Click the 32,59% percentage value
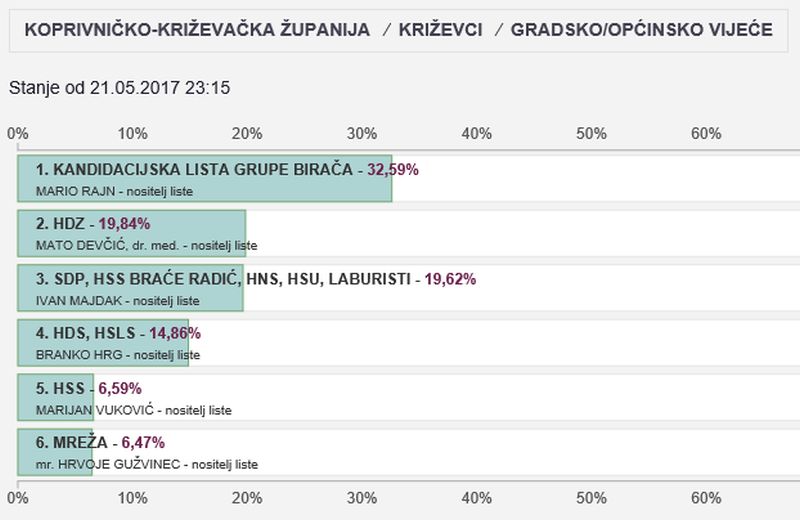Image resolution: width=800 pixels, height=520 pixels. (x=393, y=170)
